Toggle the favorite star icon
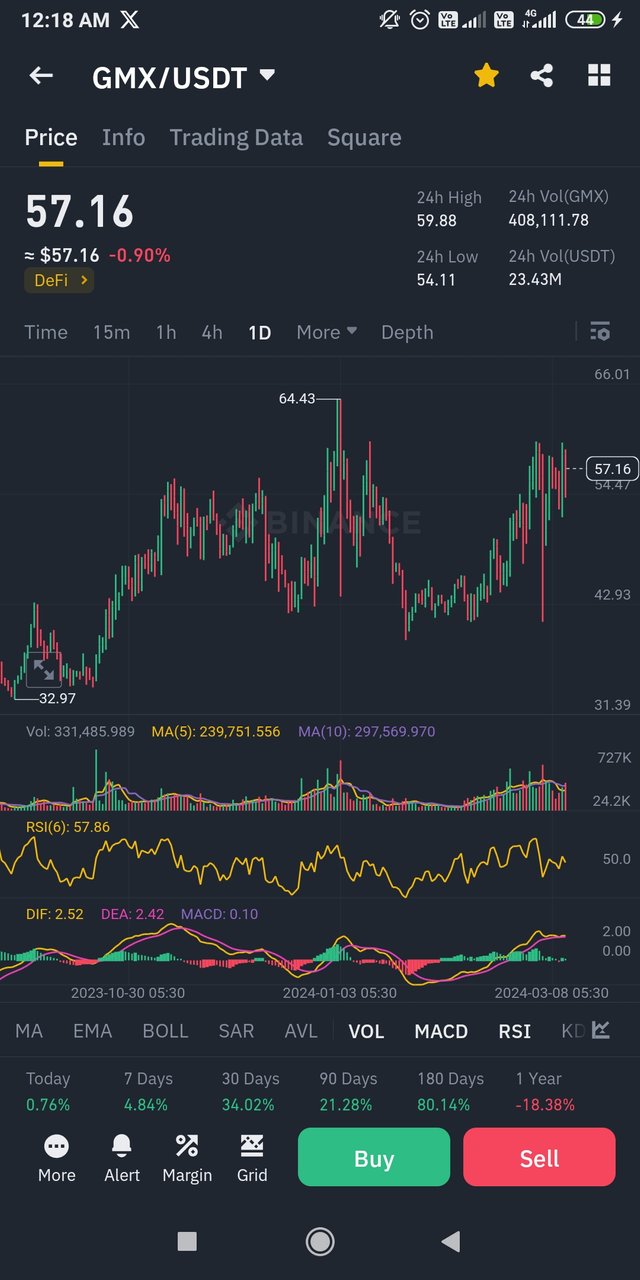Screen dimensions: 640x1280 click(486, 75)
